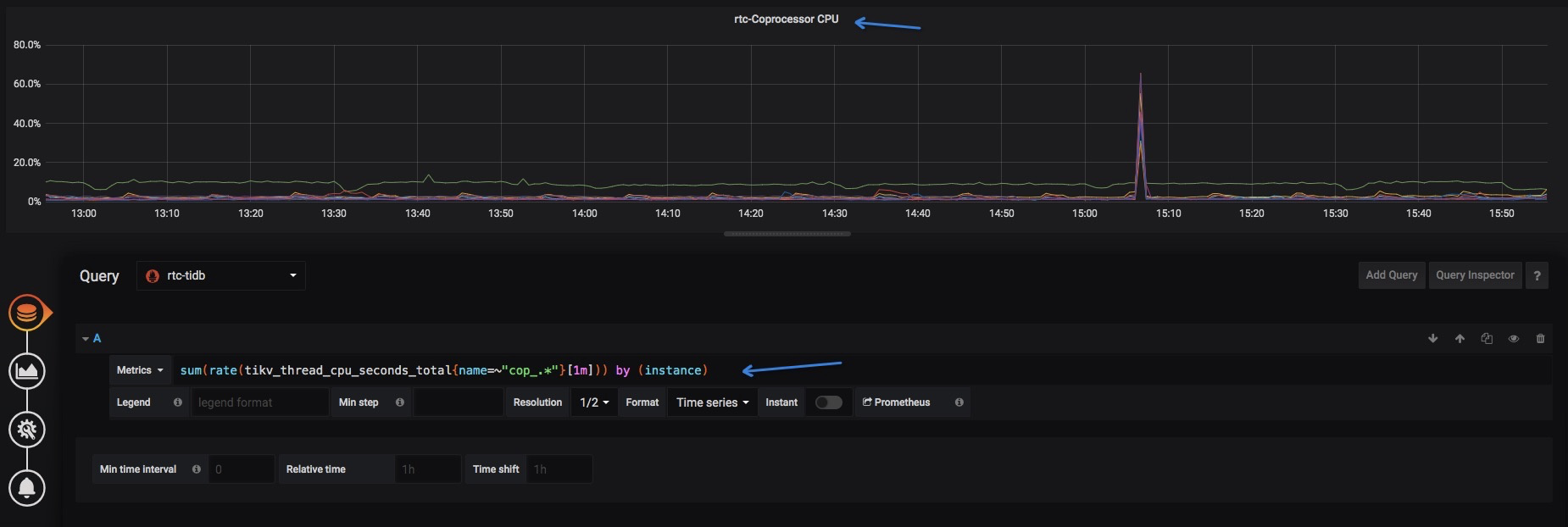Click the panel resize bar below graph

click(x=787, y=234)
